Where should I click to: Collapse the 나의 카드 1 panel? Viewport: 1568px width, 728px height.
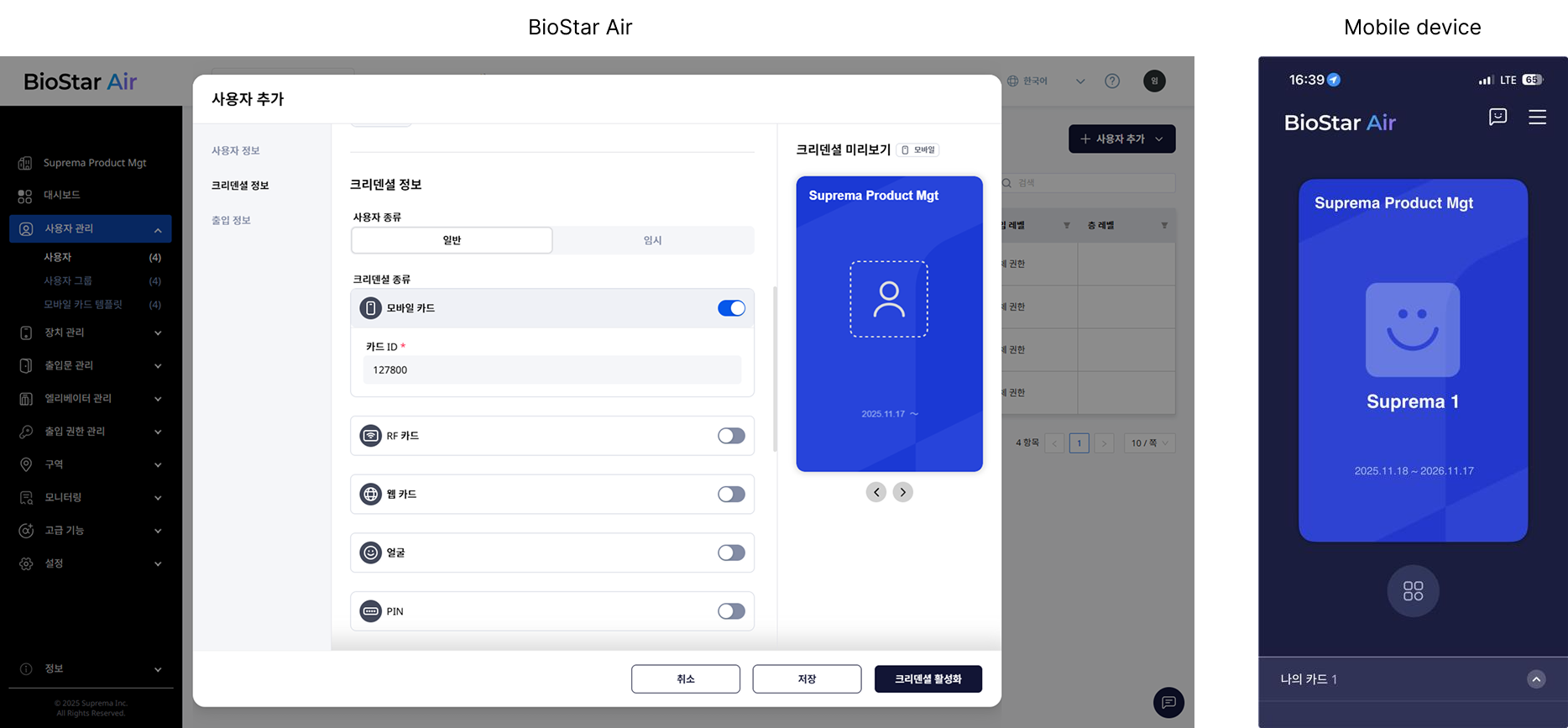click(x=1535, y=679)
